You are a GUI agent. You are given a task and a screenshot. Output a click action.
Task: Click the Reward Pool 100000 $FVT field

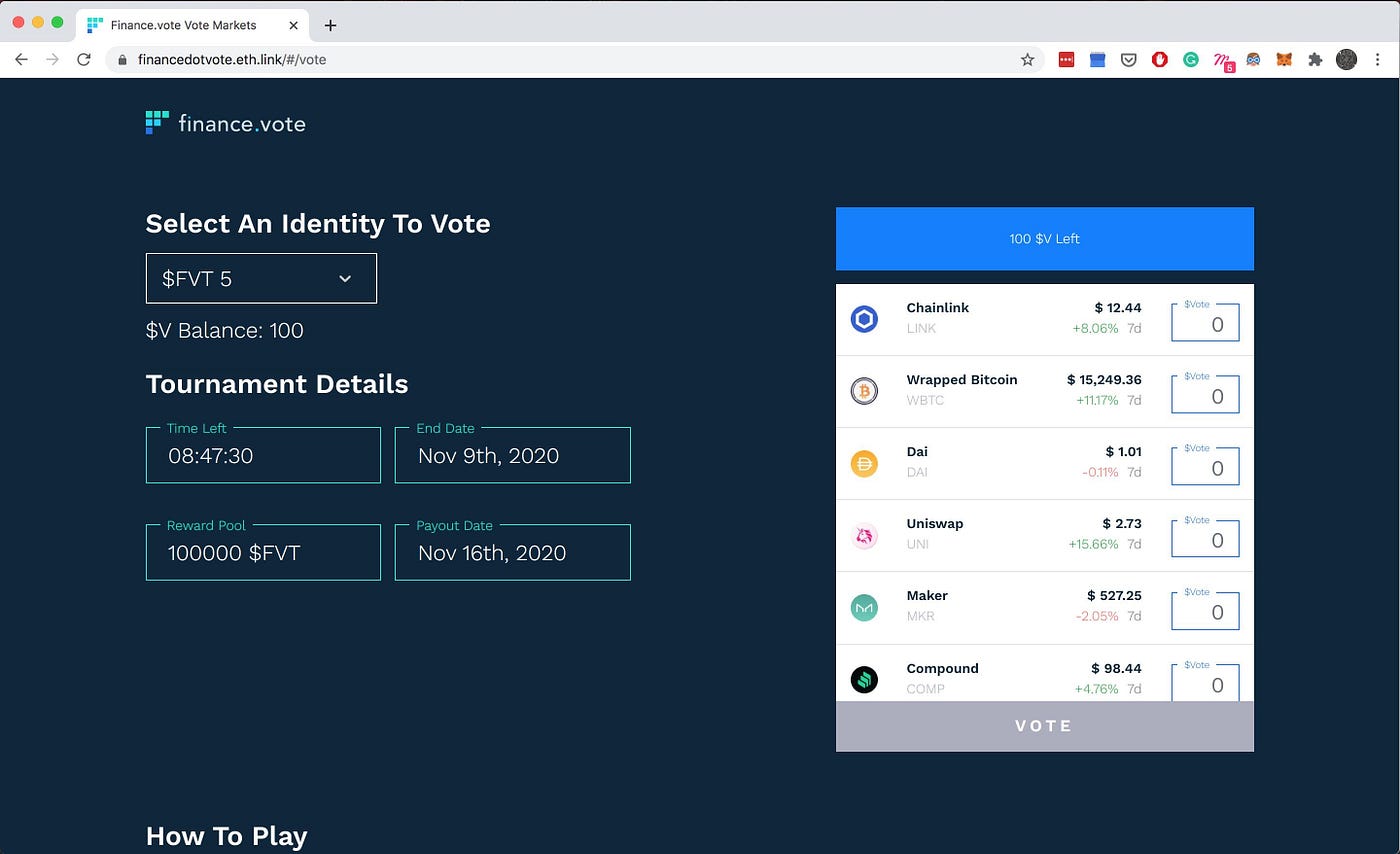(263, 552)
